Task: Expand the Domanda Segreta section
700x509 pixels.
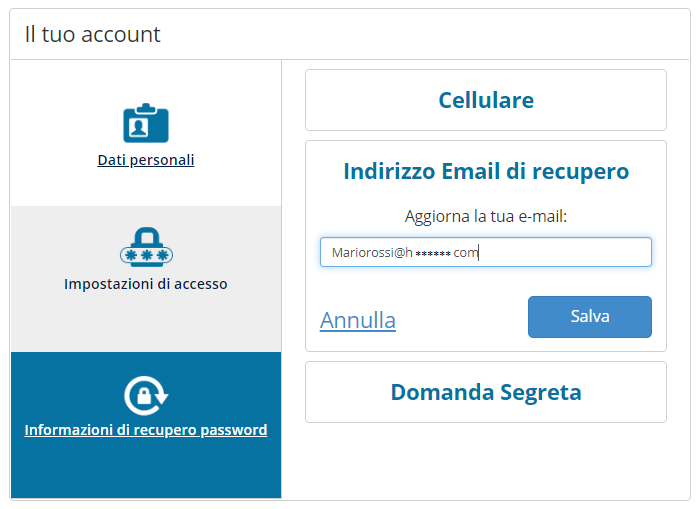Action: pos(486,392)
